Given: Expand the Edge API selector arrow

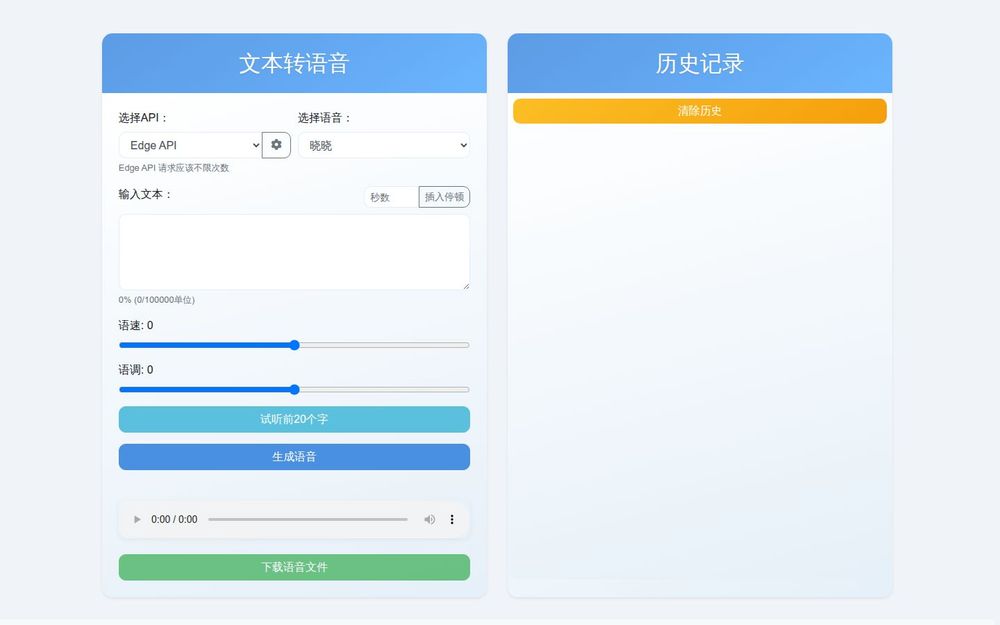Looking at the screenshot, I should [257, 144].
